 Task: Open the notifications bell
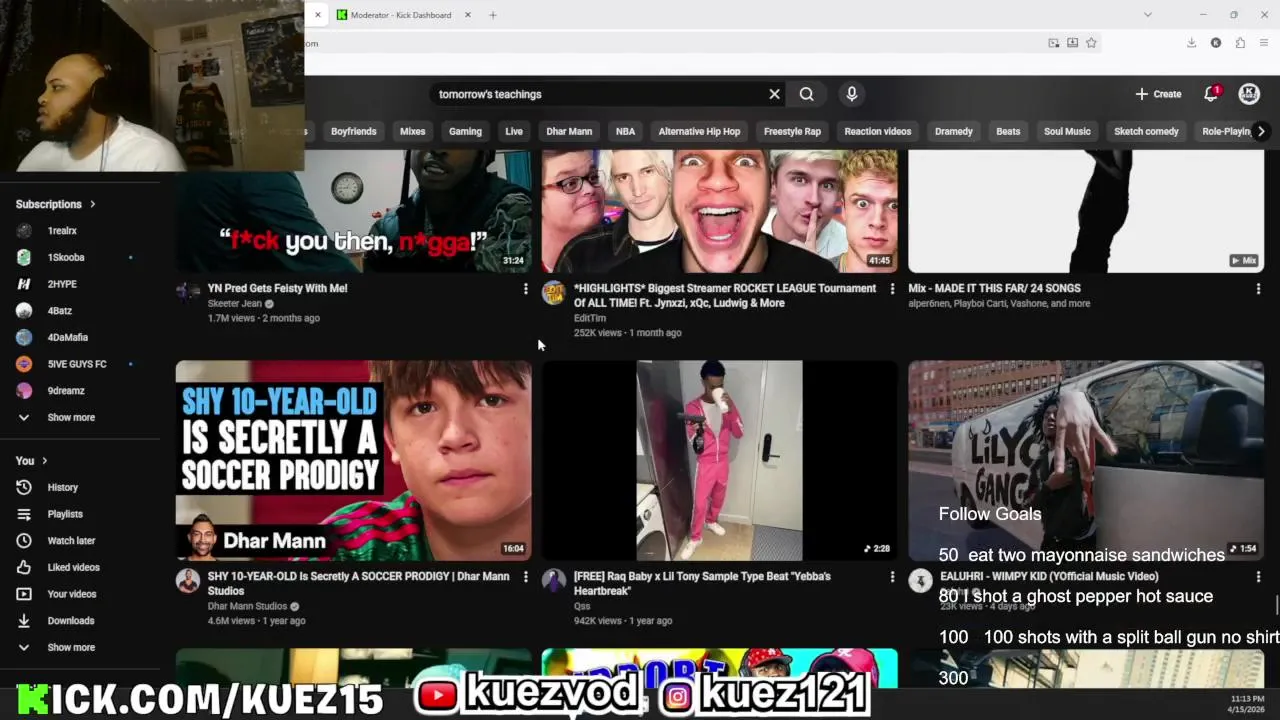coord(1211,93)
